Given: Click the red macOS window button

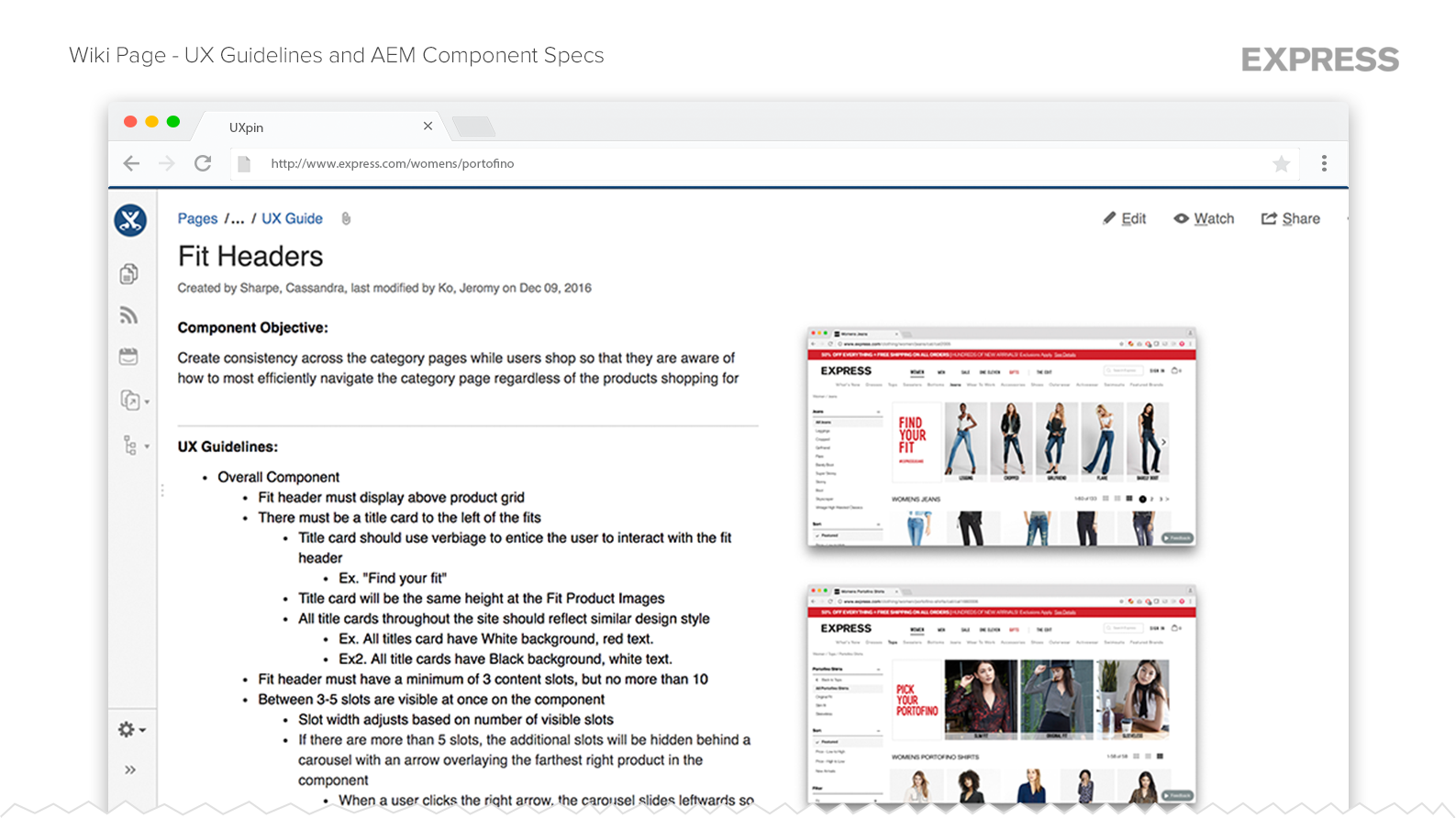Looking at the screenshot, I should click(130, 122).
